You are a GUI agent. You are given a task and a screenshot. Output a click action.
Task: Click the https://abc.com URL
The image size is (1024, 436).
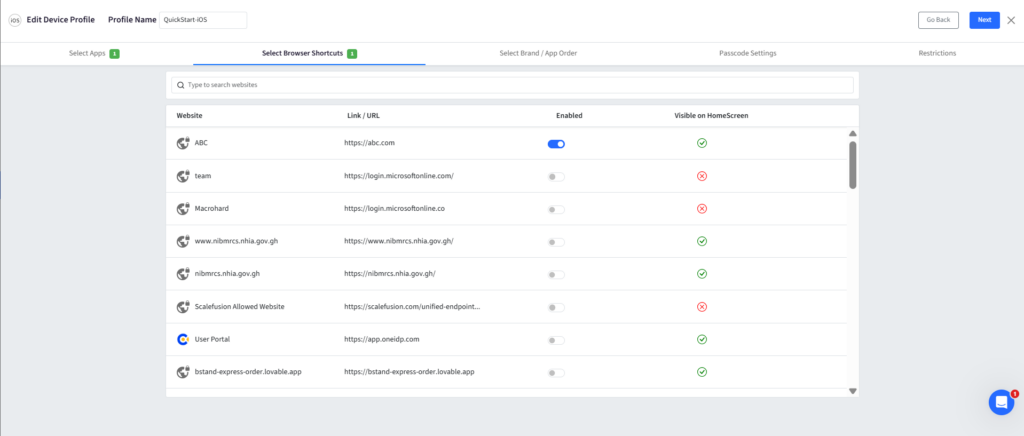(369, 143)
